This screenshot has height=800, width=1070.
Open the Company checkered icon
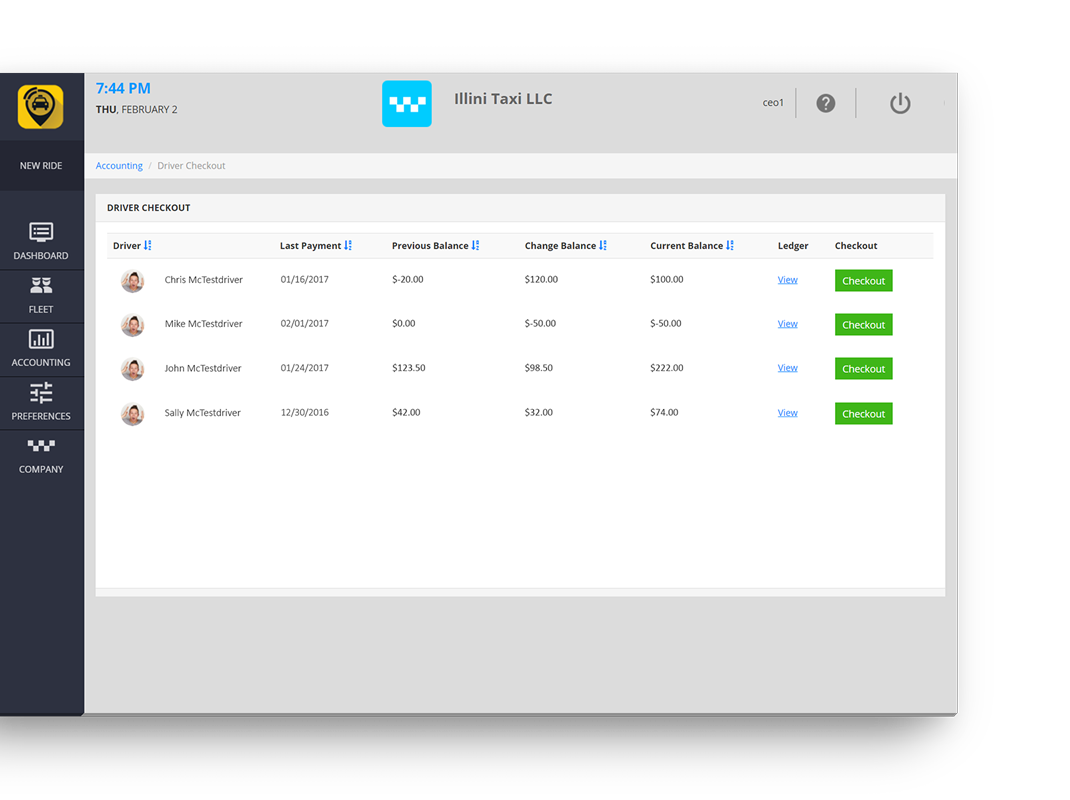tap(41, 446)
